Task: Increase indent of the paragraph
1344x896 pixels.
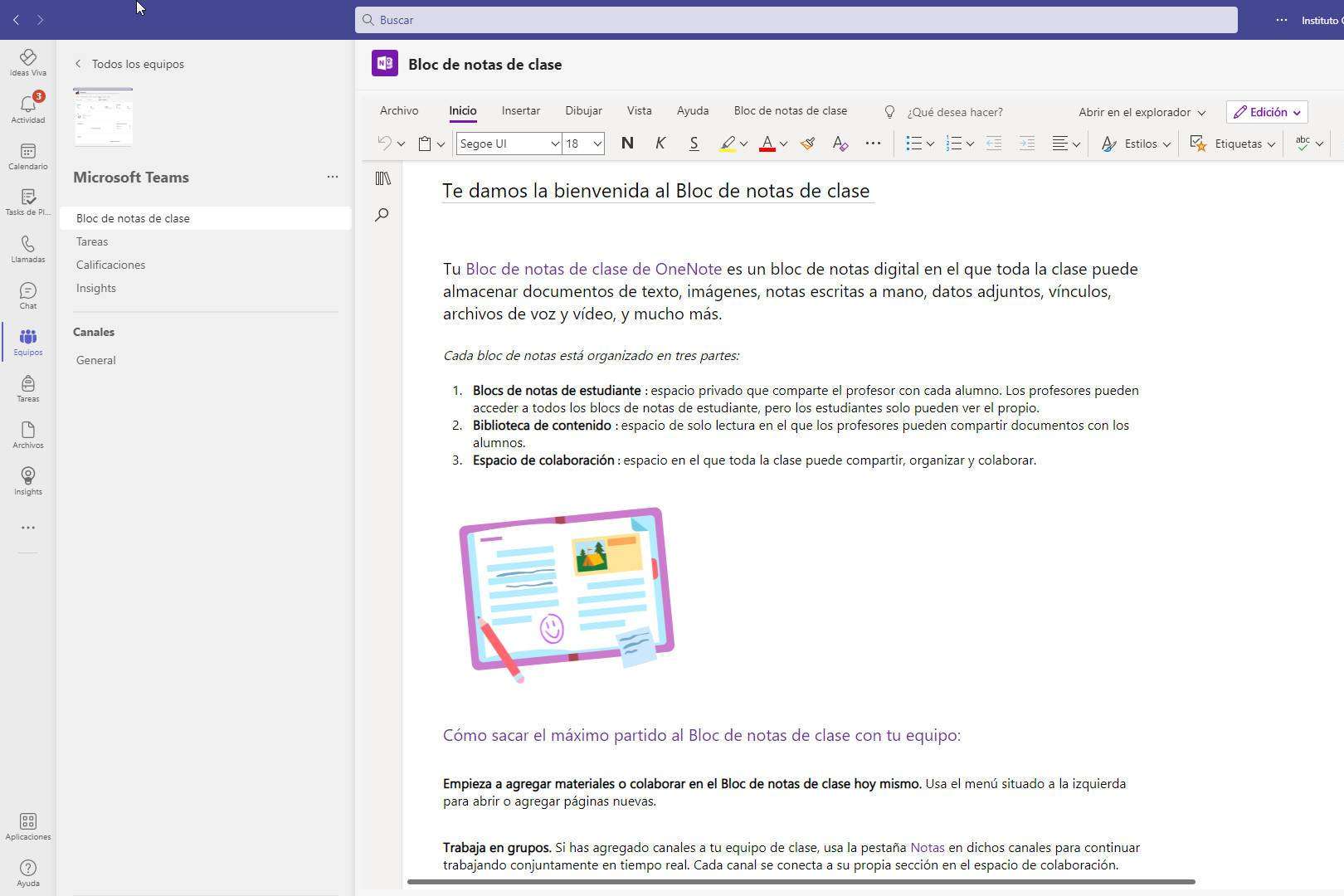Action: point(1026,144)
